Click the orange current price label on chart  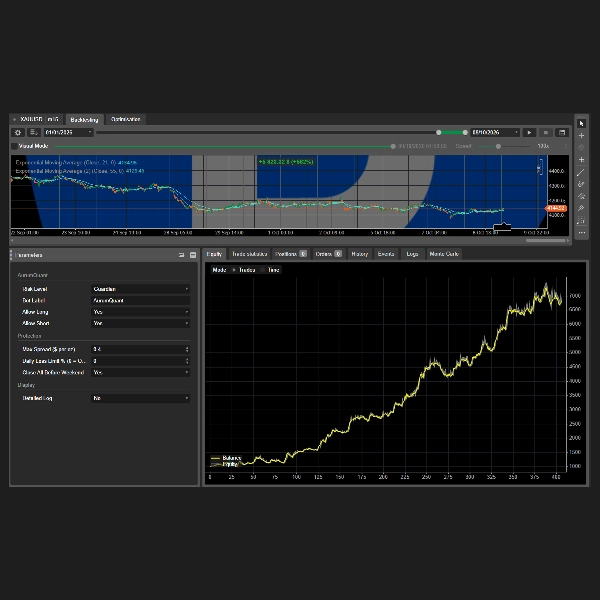pos(556,209)
